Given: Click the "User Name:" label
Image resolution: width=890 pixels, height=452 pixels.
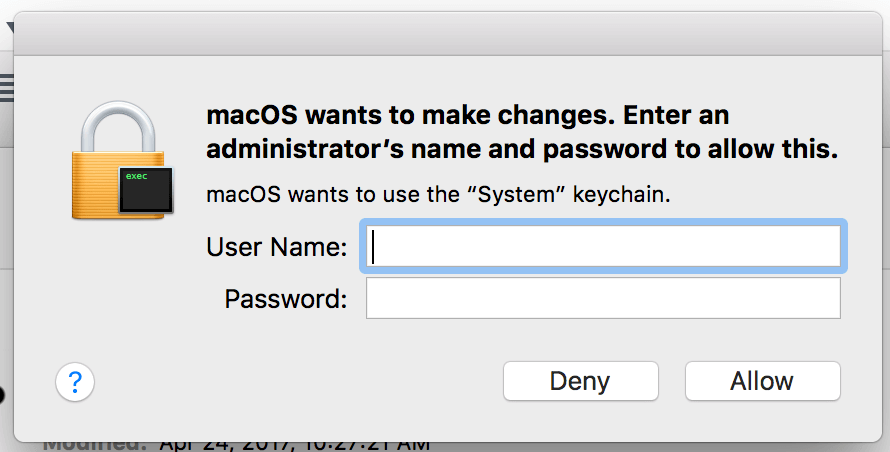Looking at the screenshot, I should 277,247.
